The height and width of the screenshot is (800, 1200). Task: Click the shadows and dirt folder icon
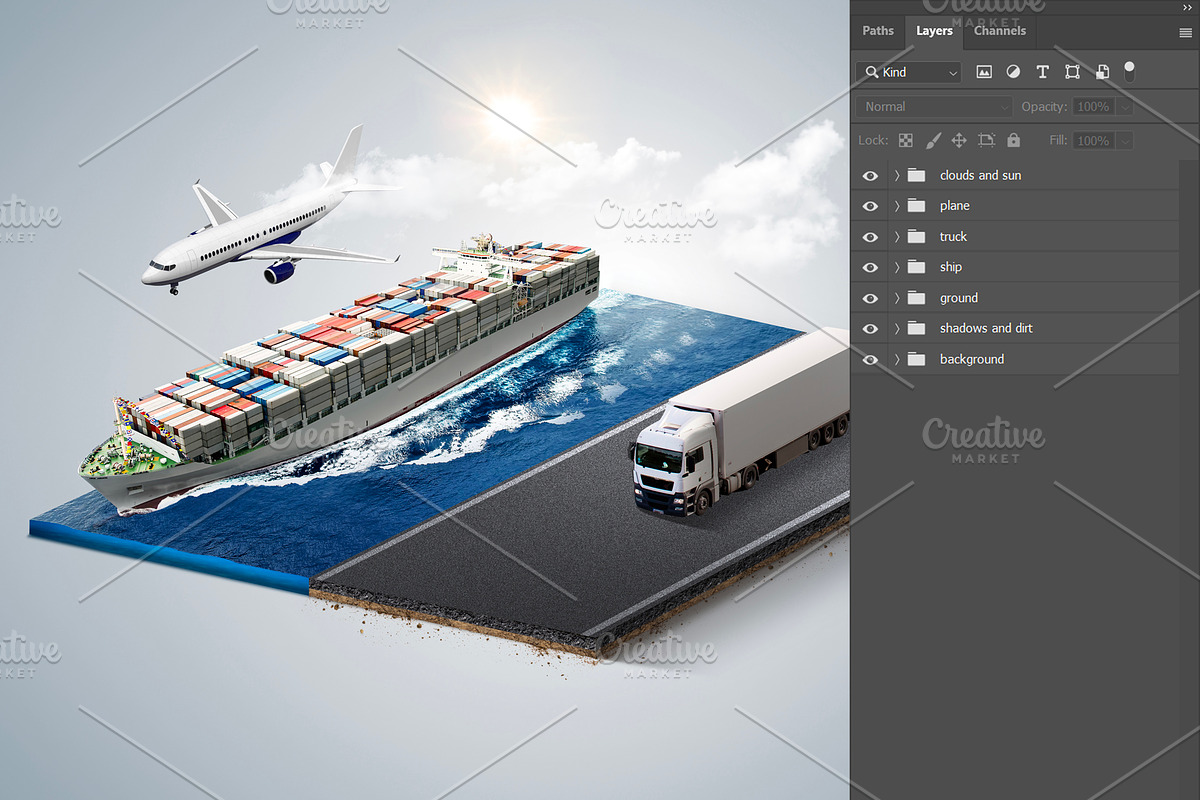pos(916,328)
